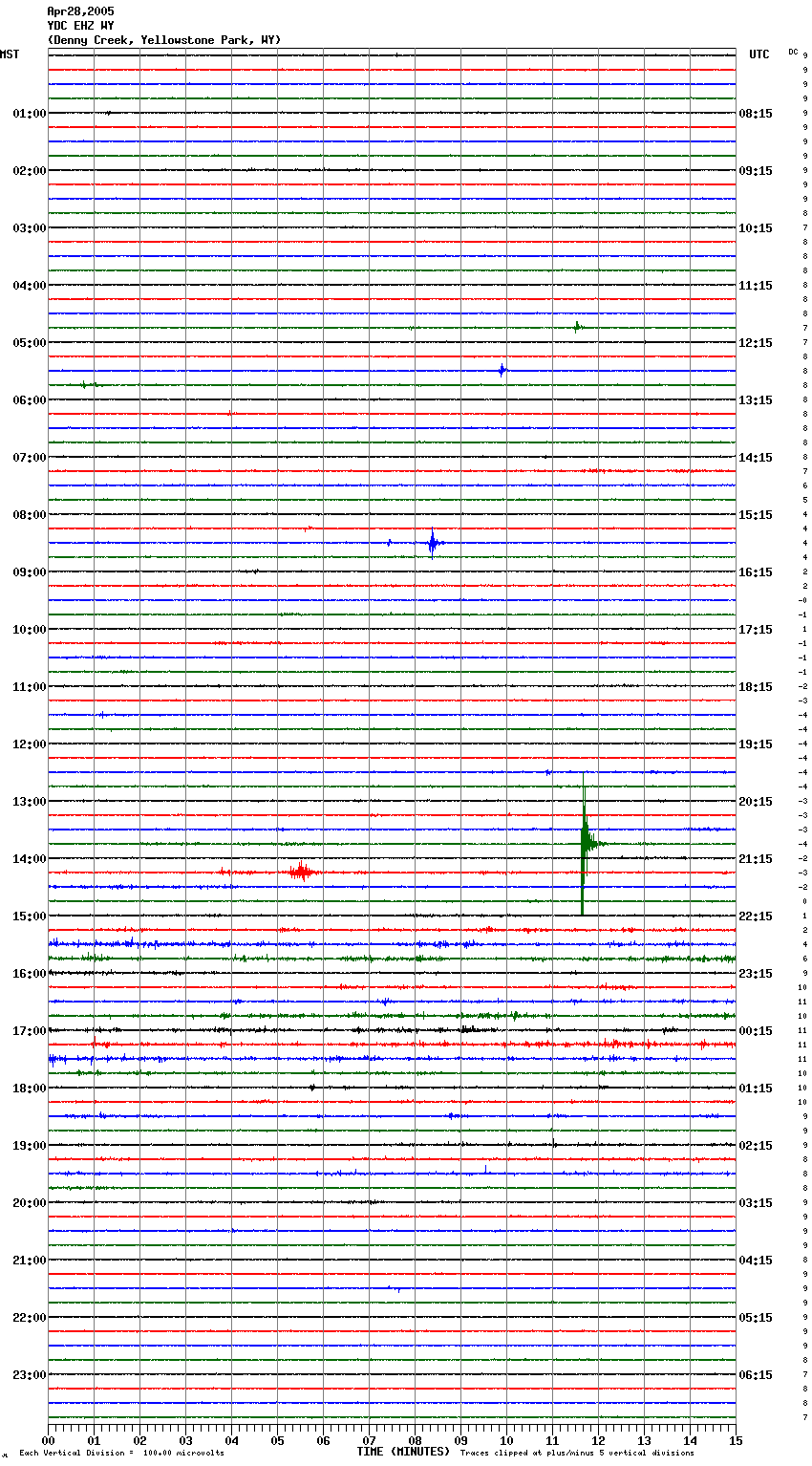Click the 17:15 UTC time label

pos(756,630)
